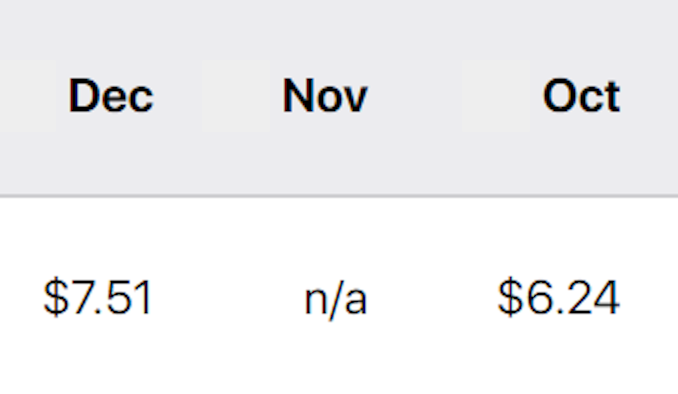Image resolution: width=678 pixels, height=394 pixels.
Task: Sort the table by the Oct column
Action: pos(582,96)
